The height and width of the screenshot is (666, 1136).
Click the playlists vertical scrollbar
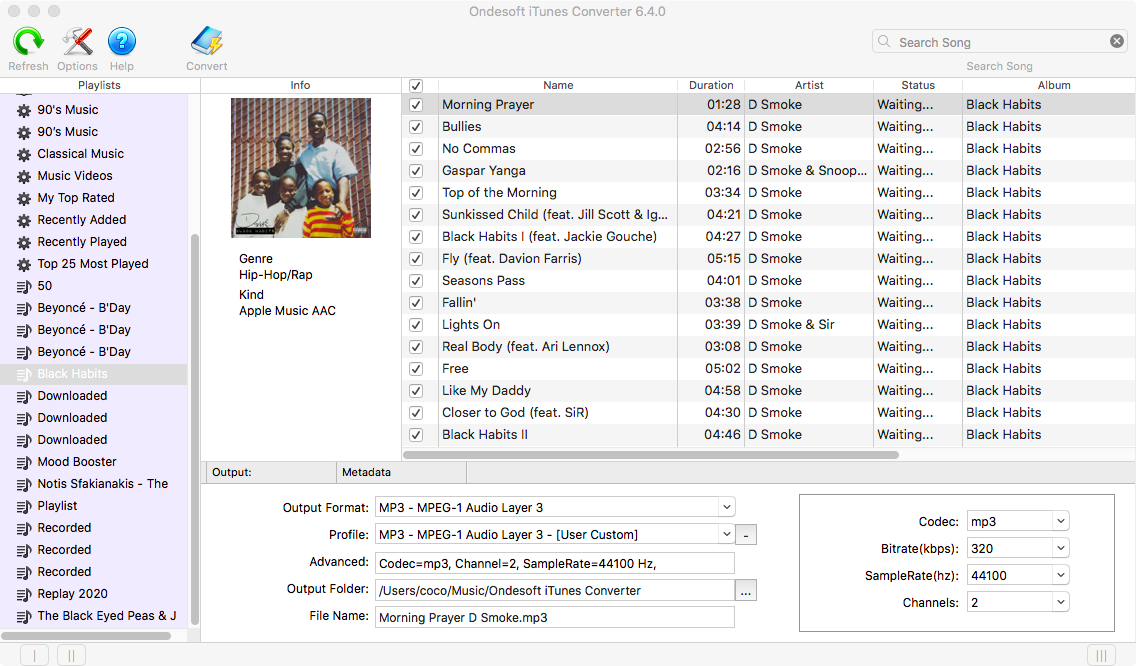[194, 429]
